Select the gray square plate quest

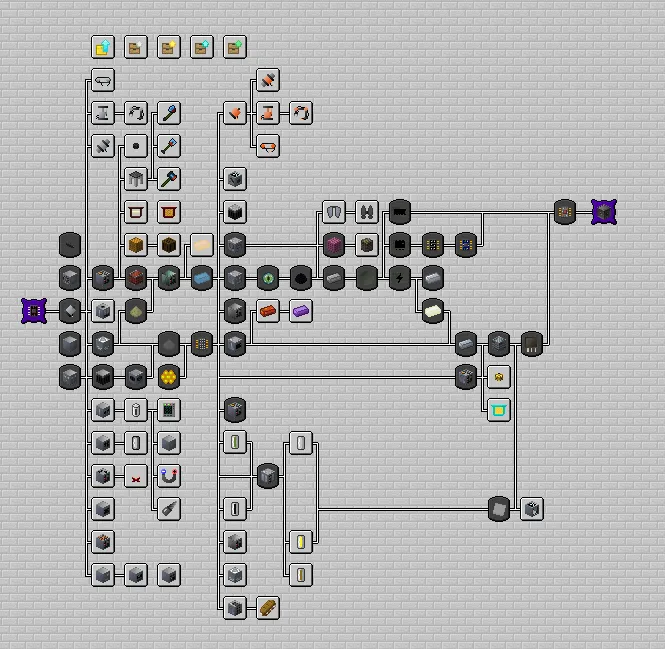(x=499, y=509)
